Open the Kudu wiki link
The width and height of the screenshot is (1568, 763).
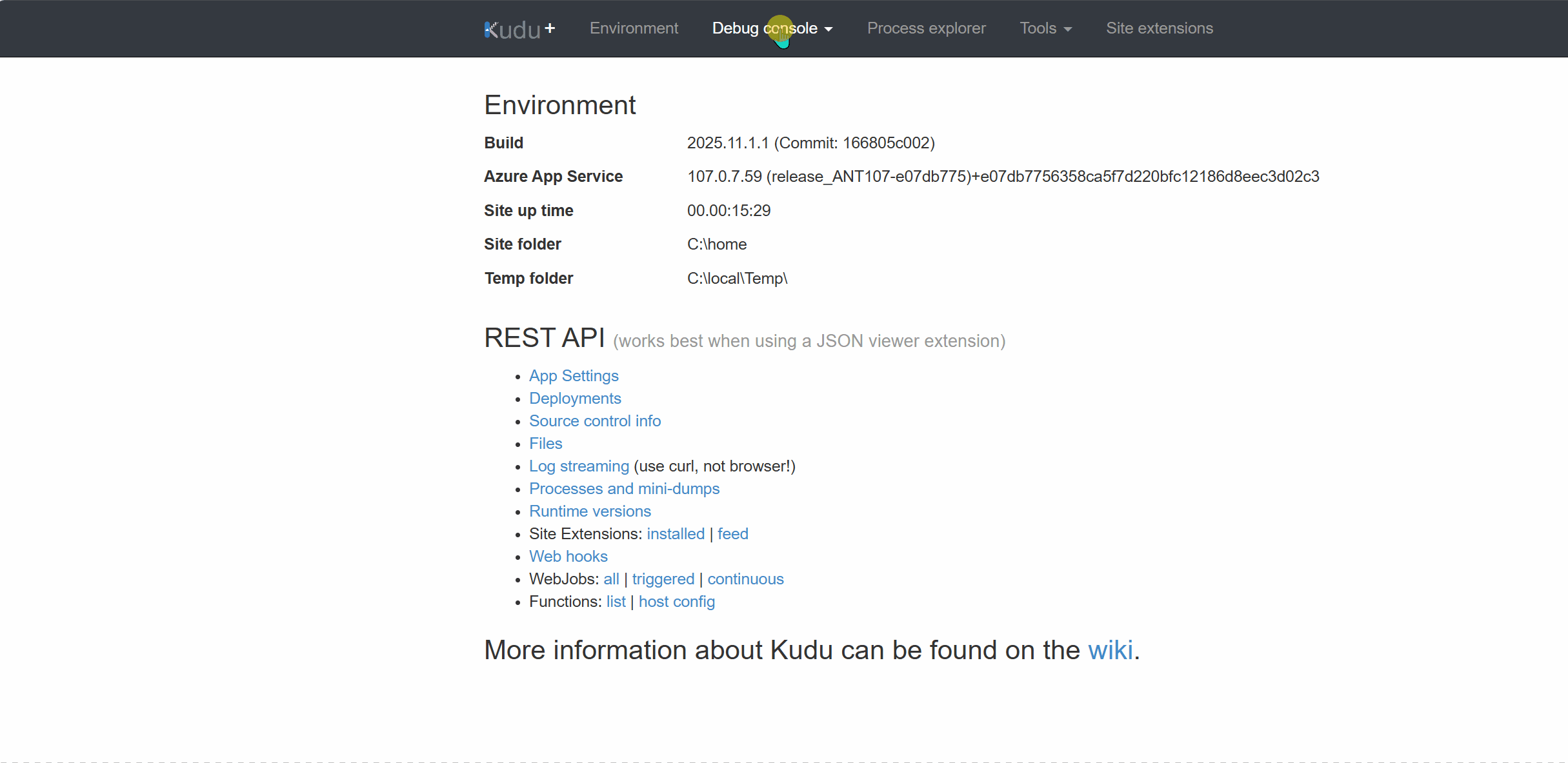1110,650
